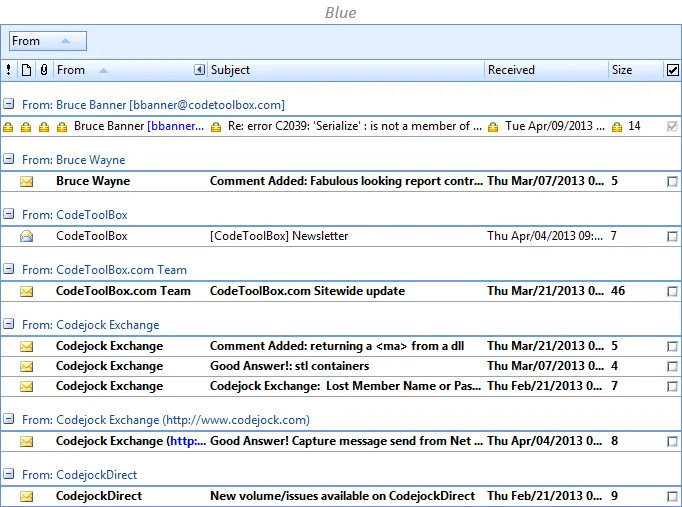The height and width of the screenshot is (507, 682).
Task: Click envelope icon in CodejockDirect message row
Action: [x=27, y=496]
